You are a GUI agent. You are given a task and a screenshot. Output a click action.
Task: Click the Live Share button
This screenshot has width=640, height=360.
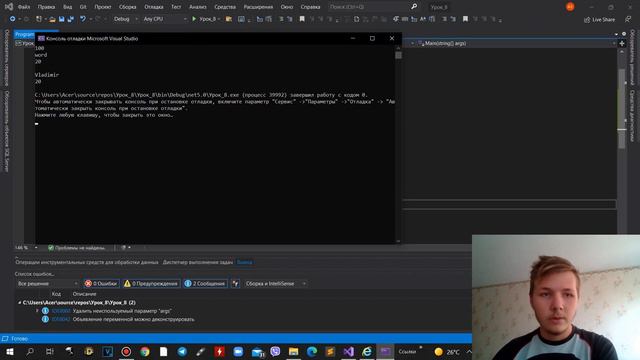[599, 20]
